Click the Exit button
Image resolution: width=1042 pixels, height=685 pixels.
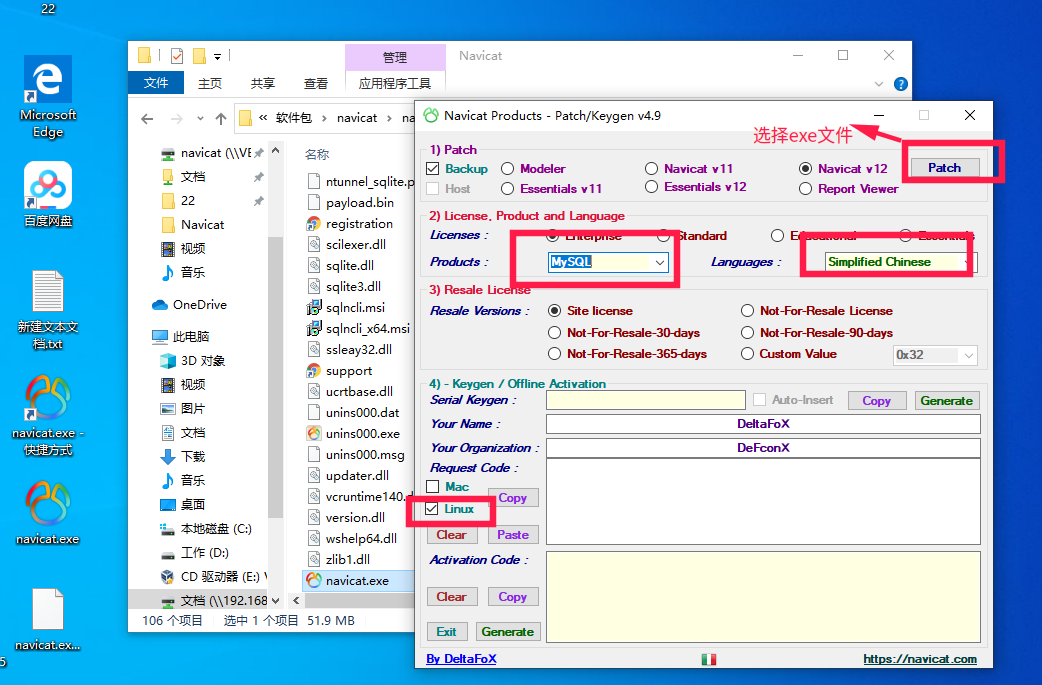point(447,631)
